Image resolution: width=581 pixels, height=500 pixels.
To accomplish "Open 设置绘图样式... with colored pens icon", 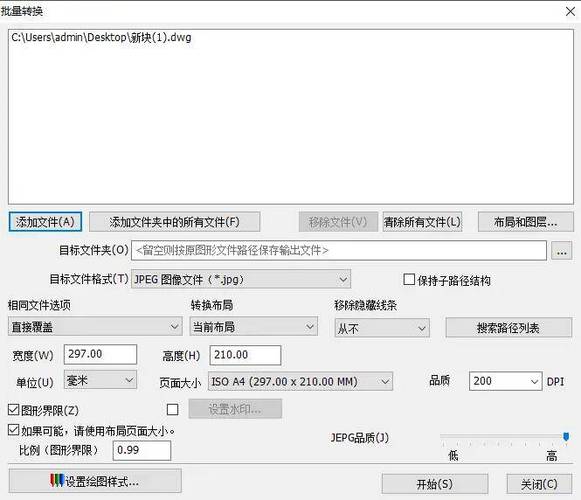I will [95, 481].
